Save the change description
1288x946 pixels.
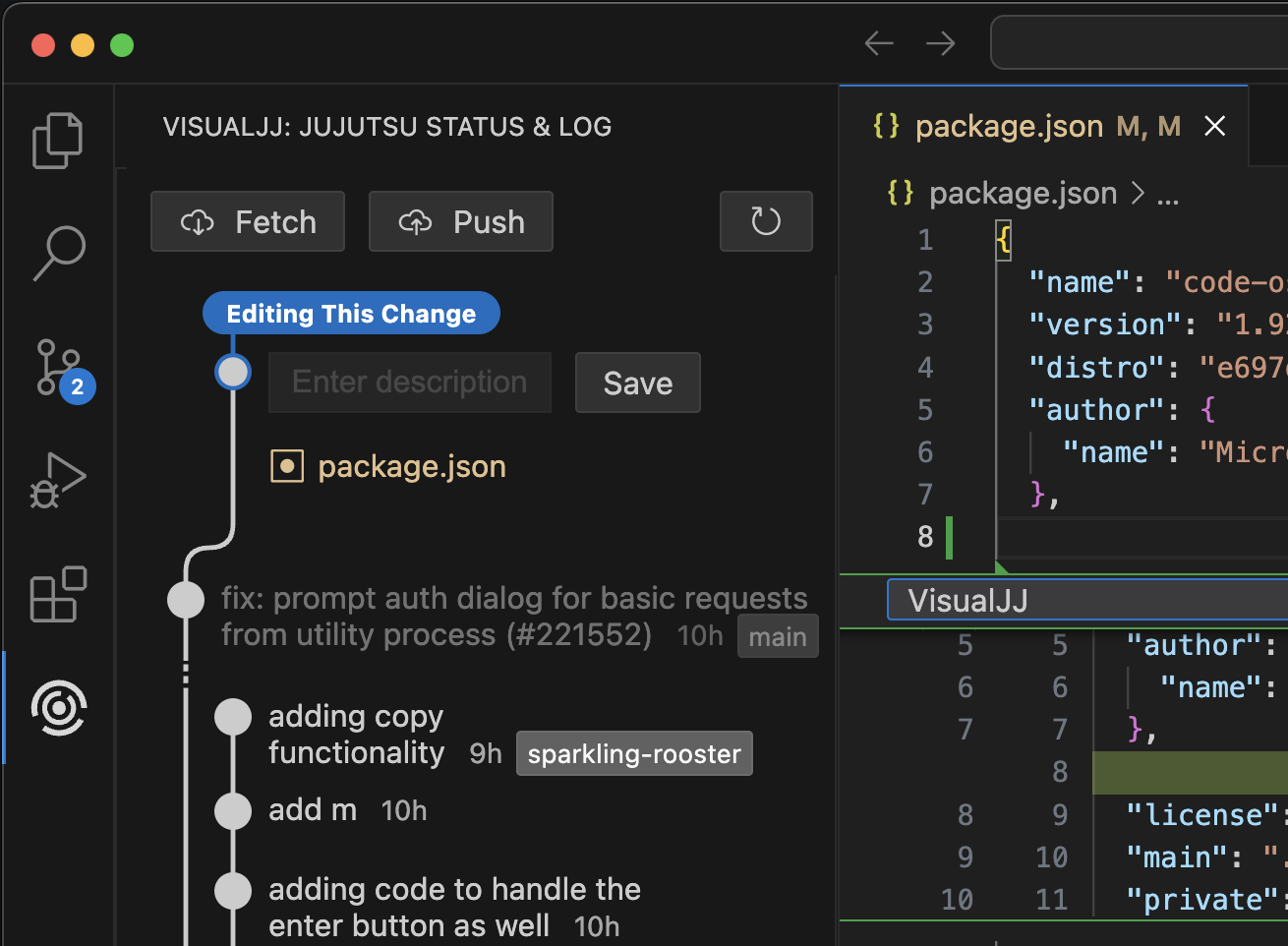click(637, 383)
